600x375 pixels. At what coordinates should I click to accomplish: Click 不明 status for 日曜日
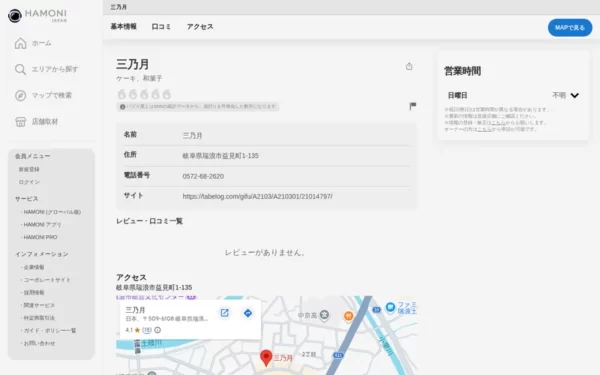559,95
